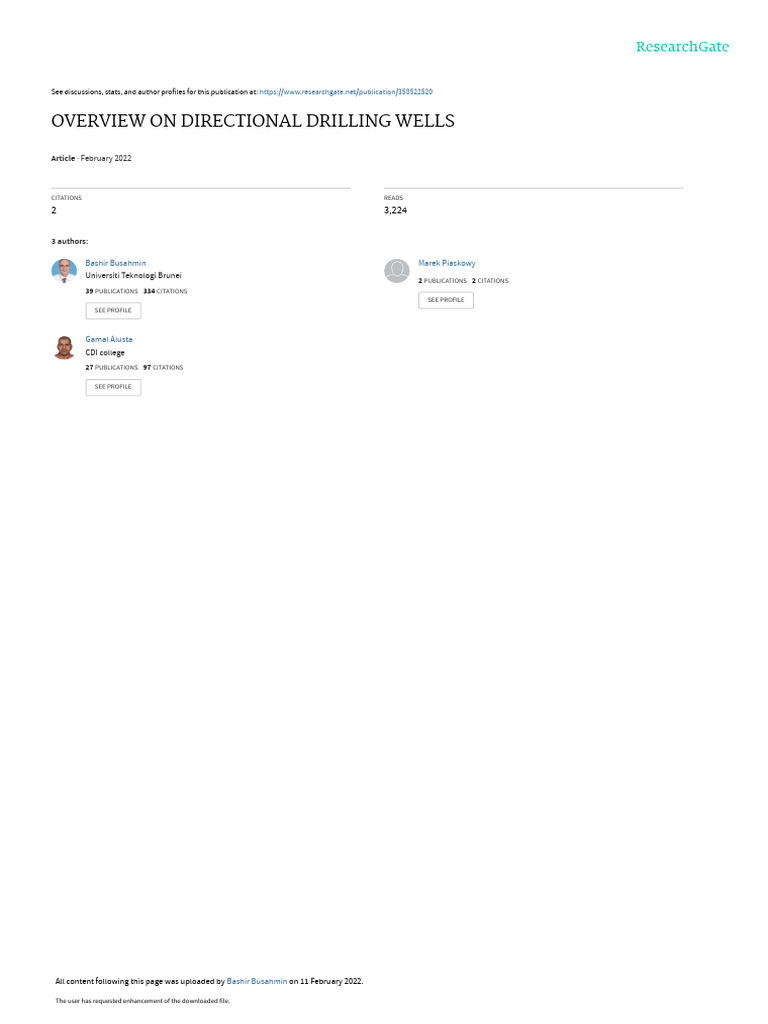Click the ResearchGate logo
768x1024 pixels.
coord(682,47)
